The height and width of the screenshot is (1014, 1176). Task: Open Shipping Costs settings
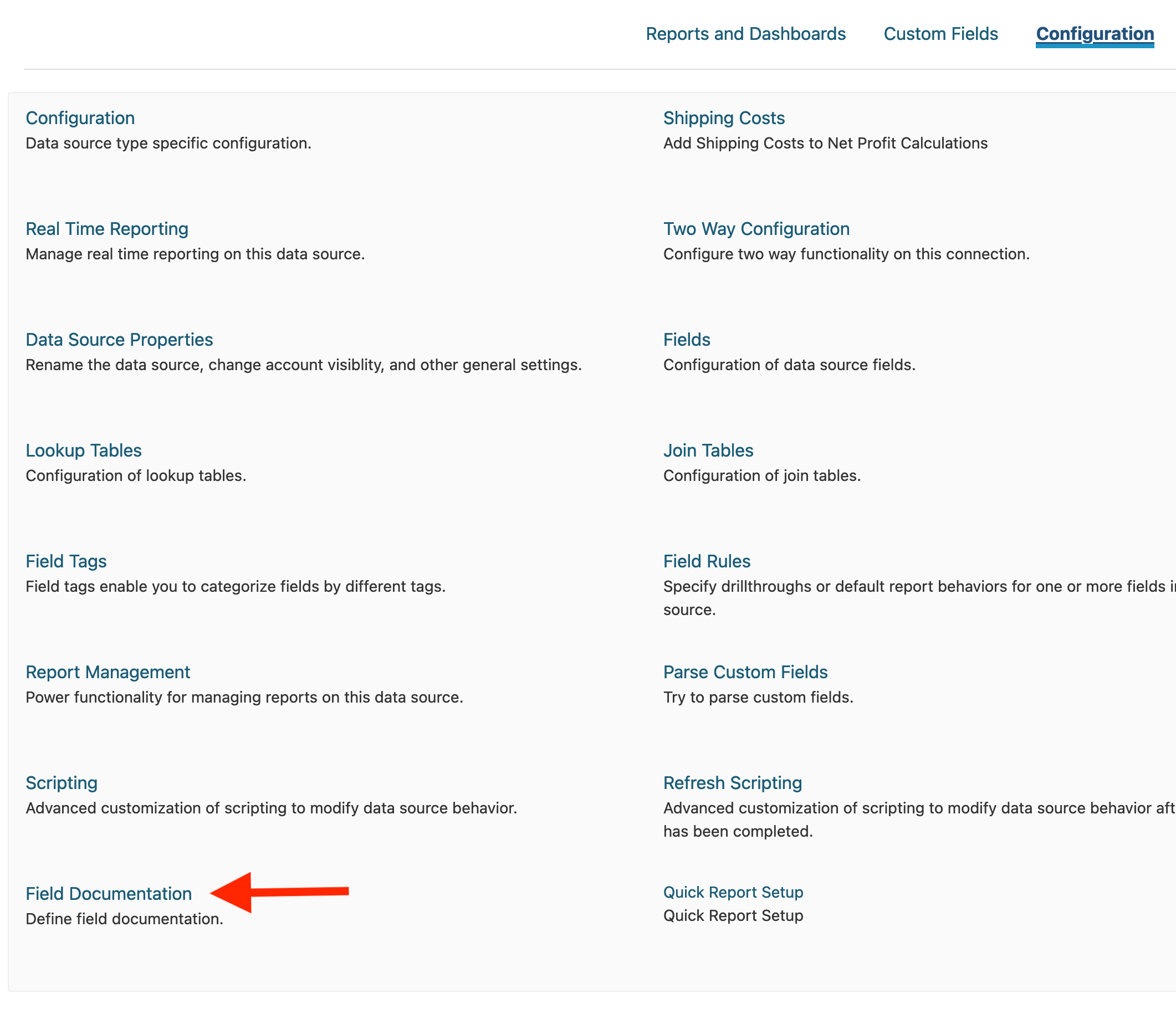(724, 118)
